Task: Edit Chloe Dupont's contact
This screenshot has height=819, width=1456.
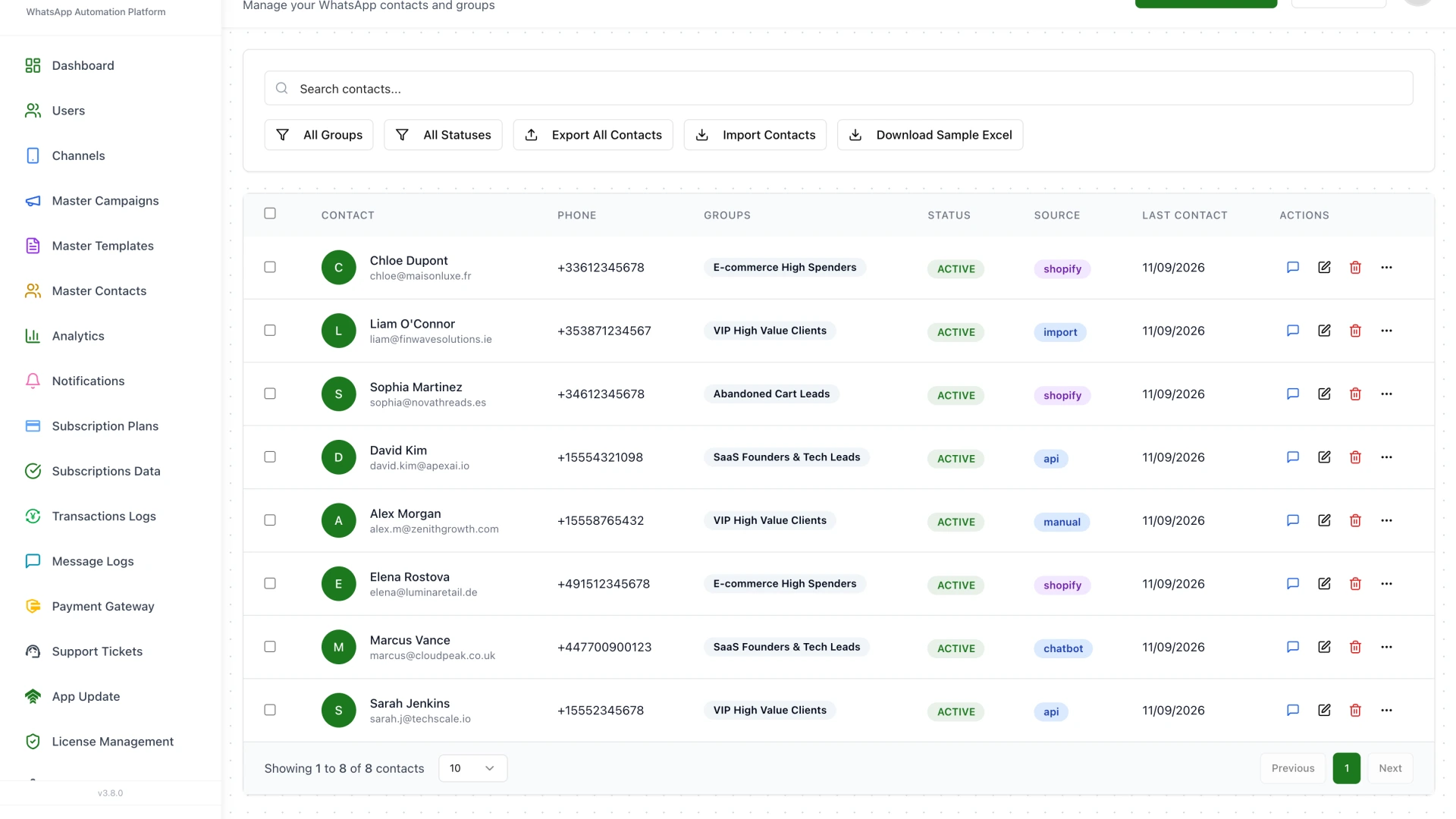Action: pyautogui.click(x=1324, y=267)
